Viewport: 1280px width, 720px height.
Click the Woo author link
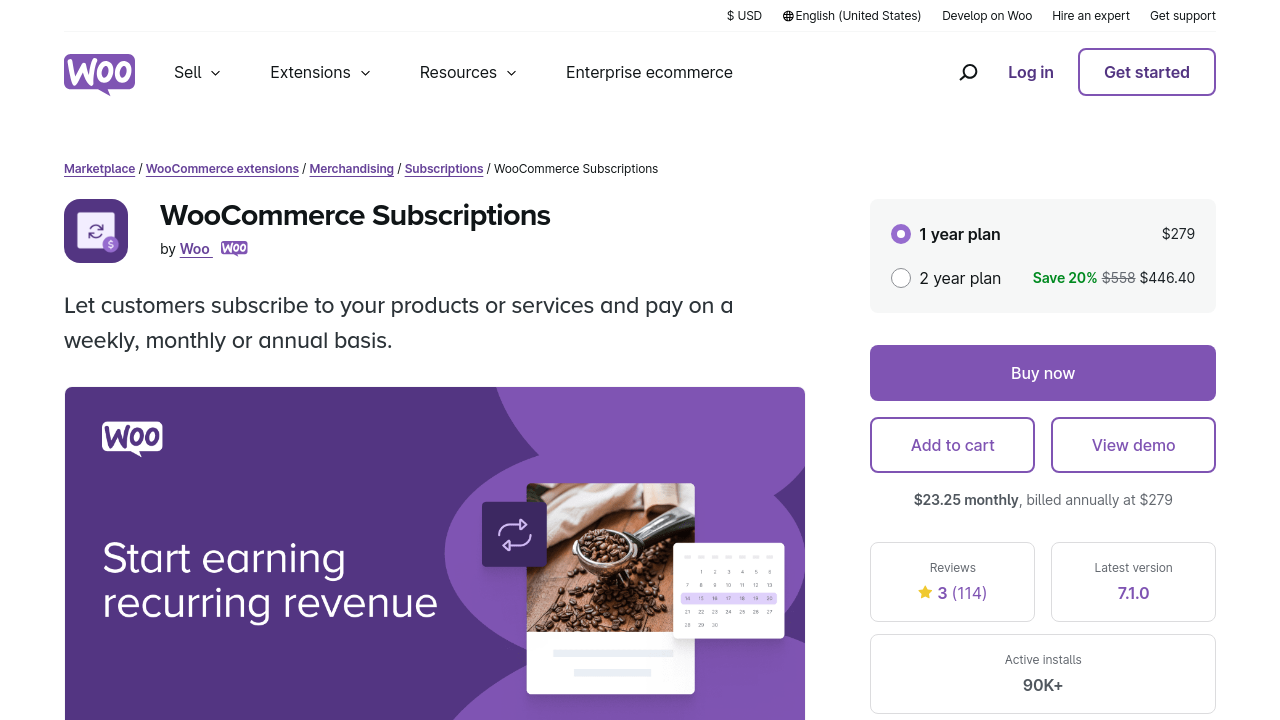pyautogui.click(x=195, y=249)
